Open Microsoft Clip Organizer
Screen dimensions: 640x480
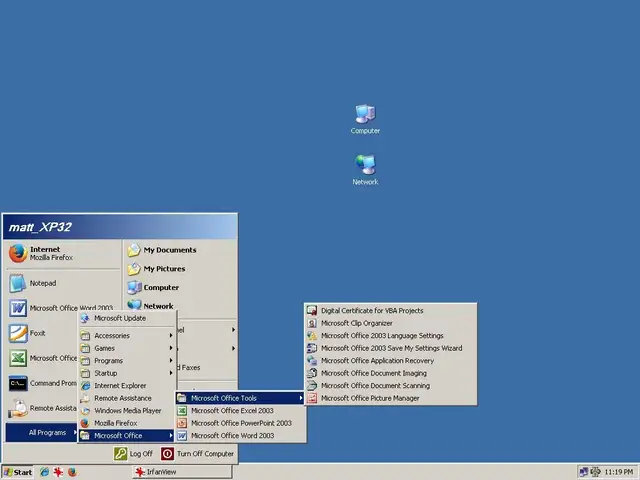click(x=391, y=323)
